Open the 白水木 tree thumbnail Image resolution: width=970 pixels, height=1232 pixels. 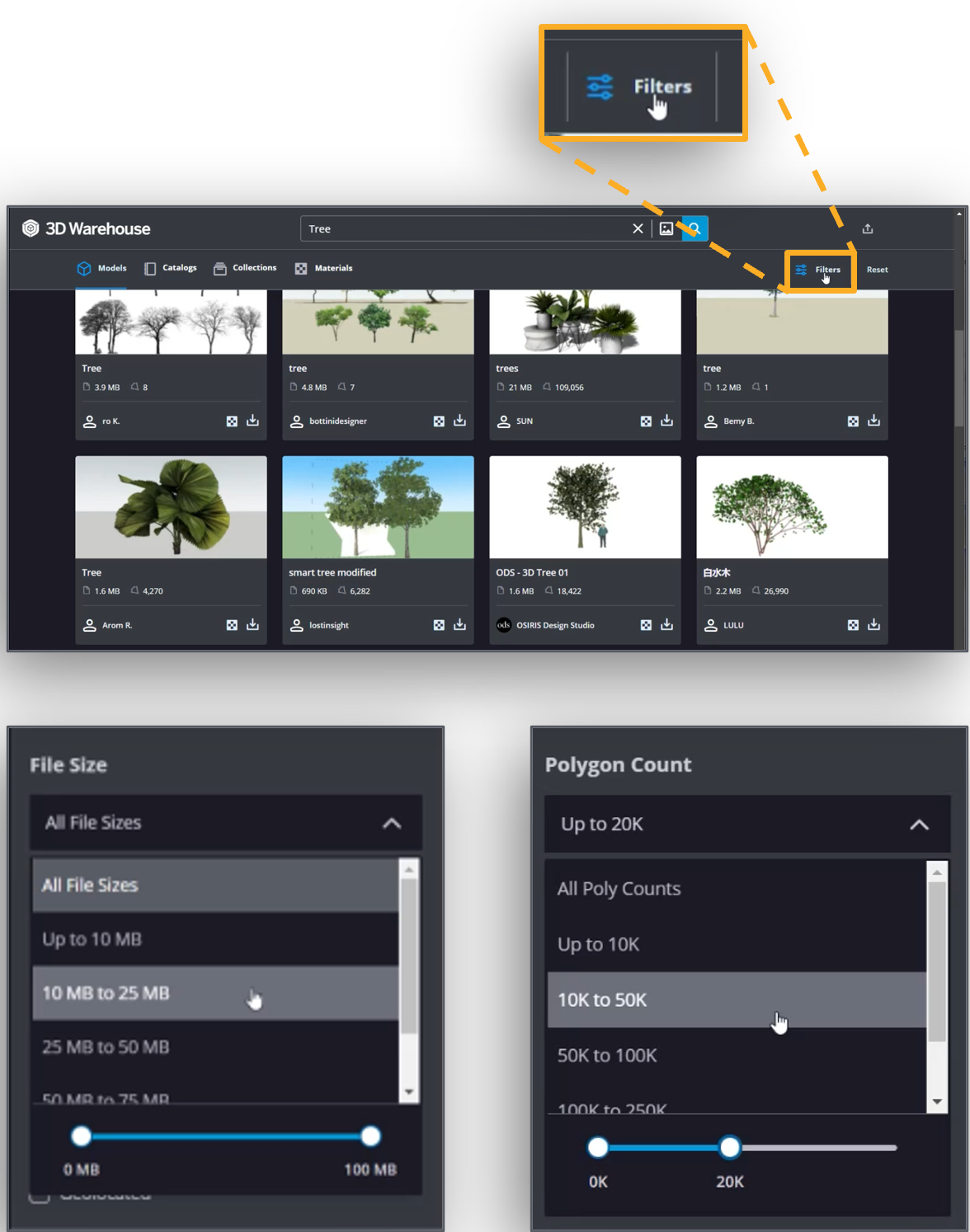[792, 507]
